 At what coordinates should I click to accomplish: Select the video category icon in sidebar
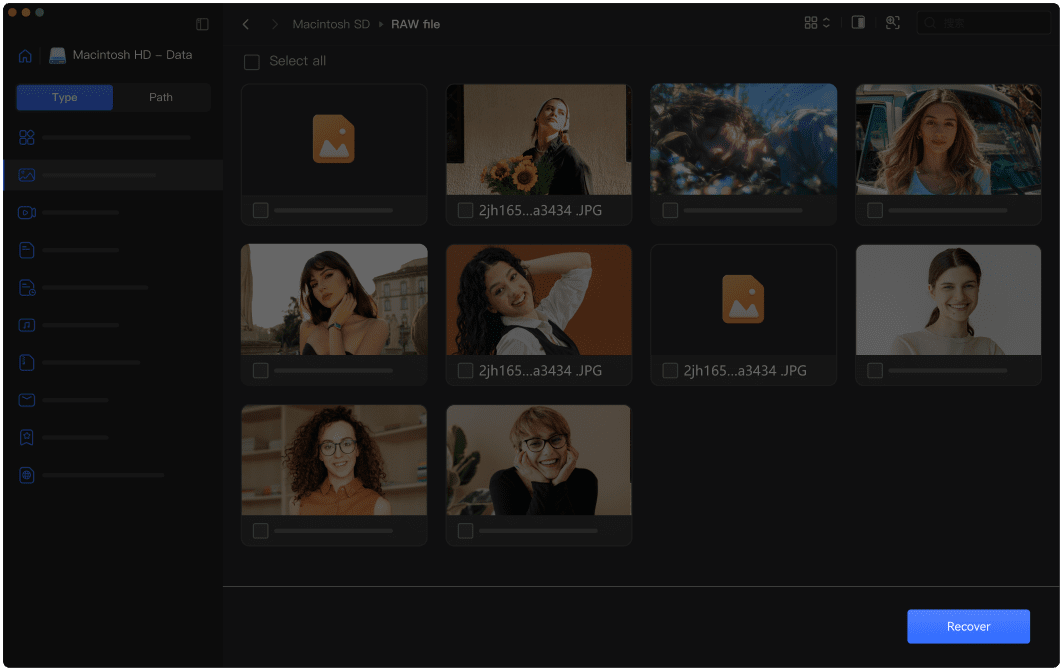pos(27,213)
